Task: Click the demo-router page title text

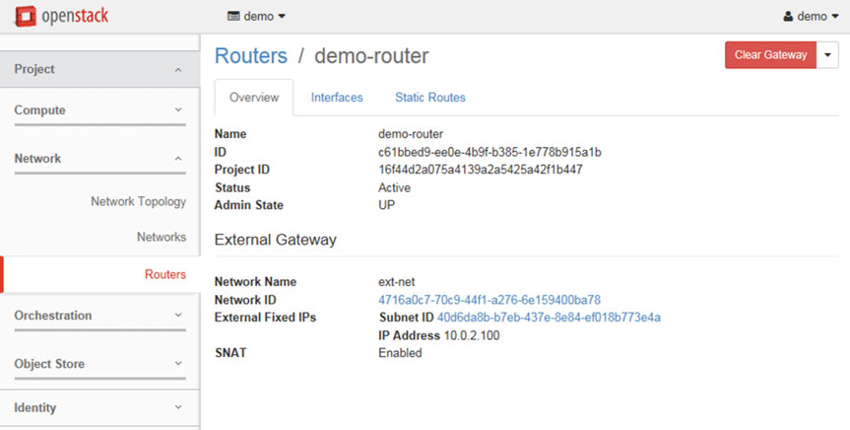Action: click(371, 56)
